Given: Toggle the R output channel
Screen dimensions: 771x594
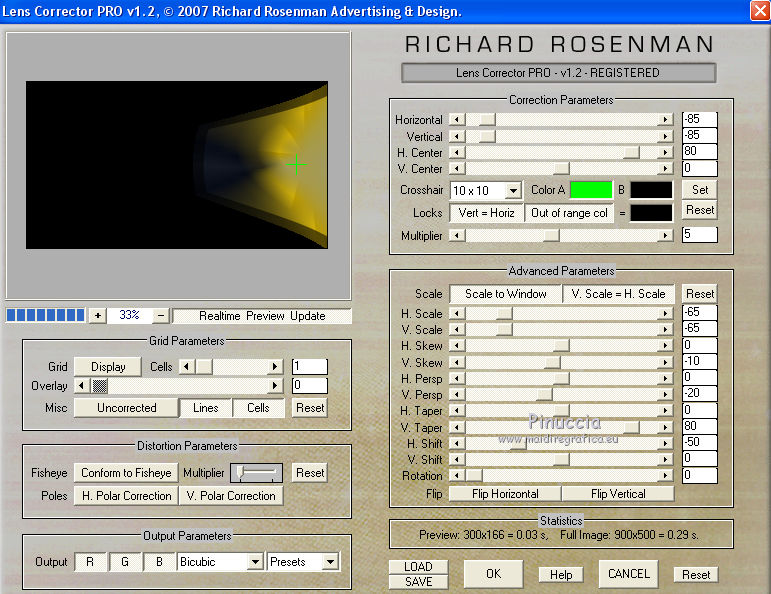Looking at the screenshot, I should (x=90, y=562).
